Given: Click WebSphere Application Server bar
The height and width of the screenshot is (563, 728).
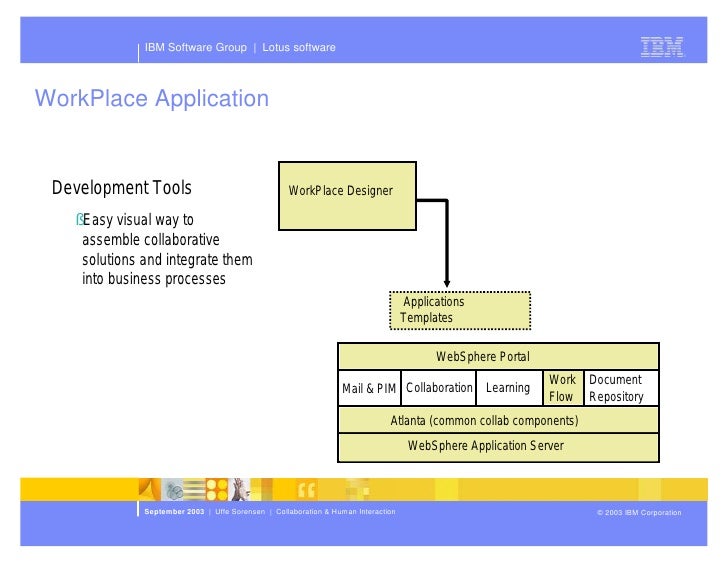Looking at the screenshot, I should tap(498, 447).
